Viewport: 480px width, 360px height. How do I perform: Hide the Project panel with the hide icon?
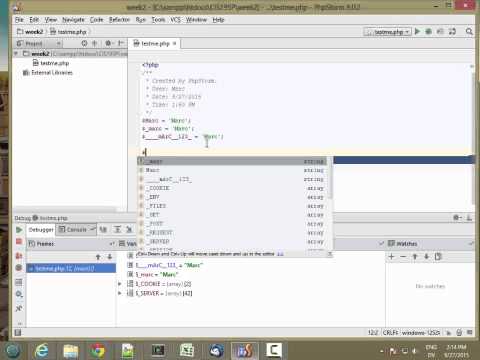pyautogui.click(x=121, y=43)
